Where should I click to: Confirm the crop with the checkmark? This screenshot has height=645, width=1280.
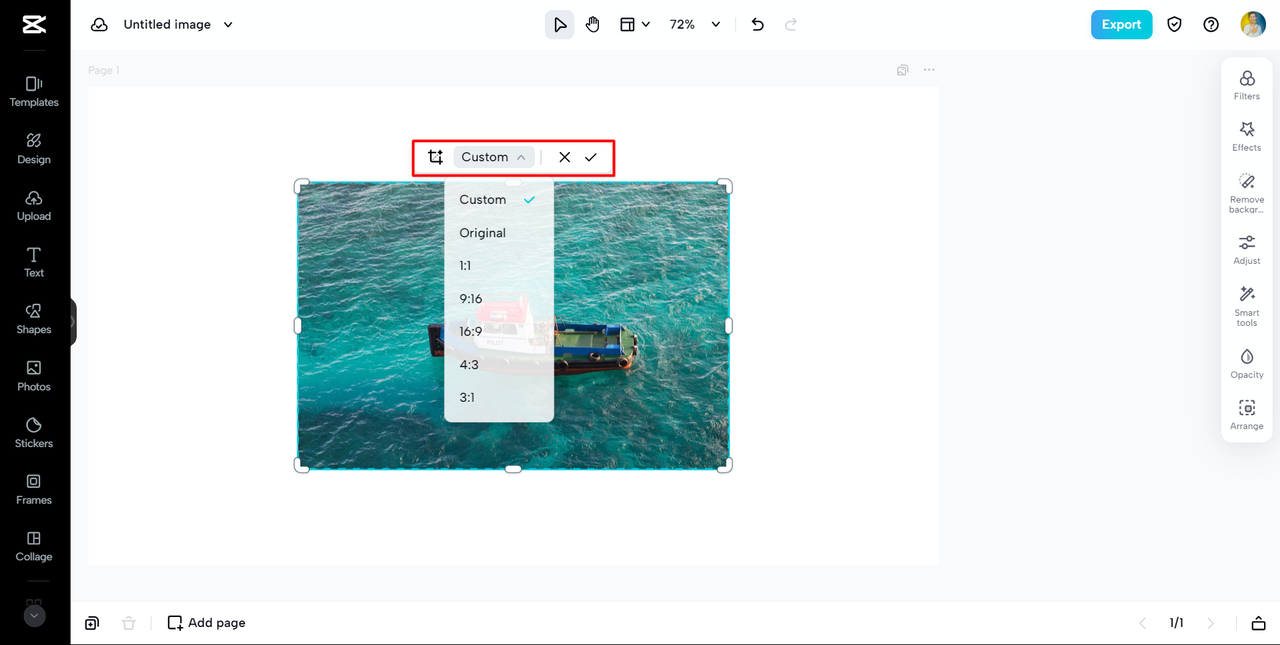pyautogui.click(x=591, y=157)
